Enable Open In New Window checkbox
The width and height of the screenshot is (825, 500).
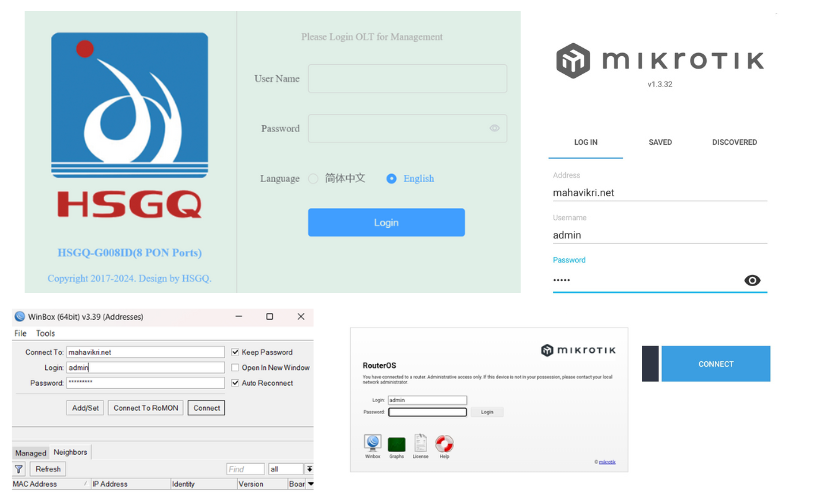click(235, 367)
